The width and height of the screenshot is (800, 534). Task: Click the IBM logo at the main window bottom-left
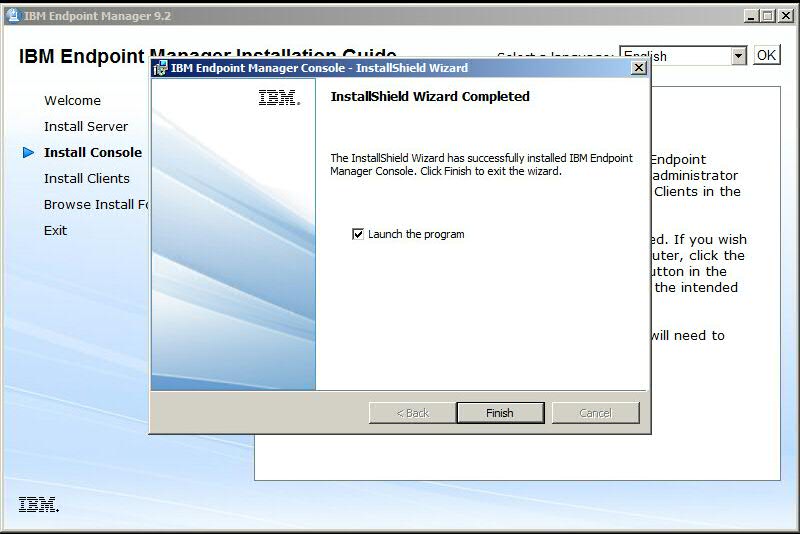39,504
